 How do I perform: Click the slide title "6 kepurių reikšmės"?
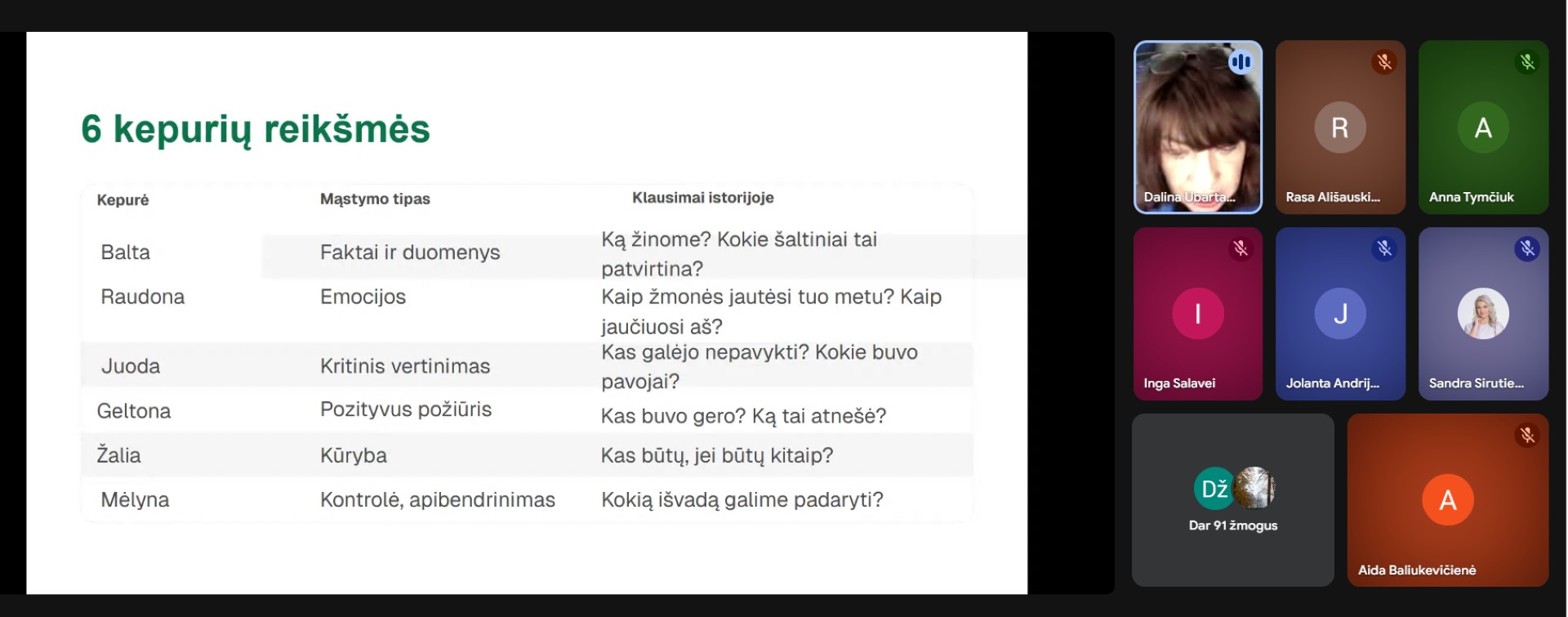pyautogui.click(x=256, y=129)
